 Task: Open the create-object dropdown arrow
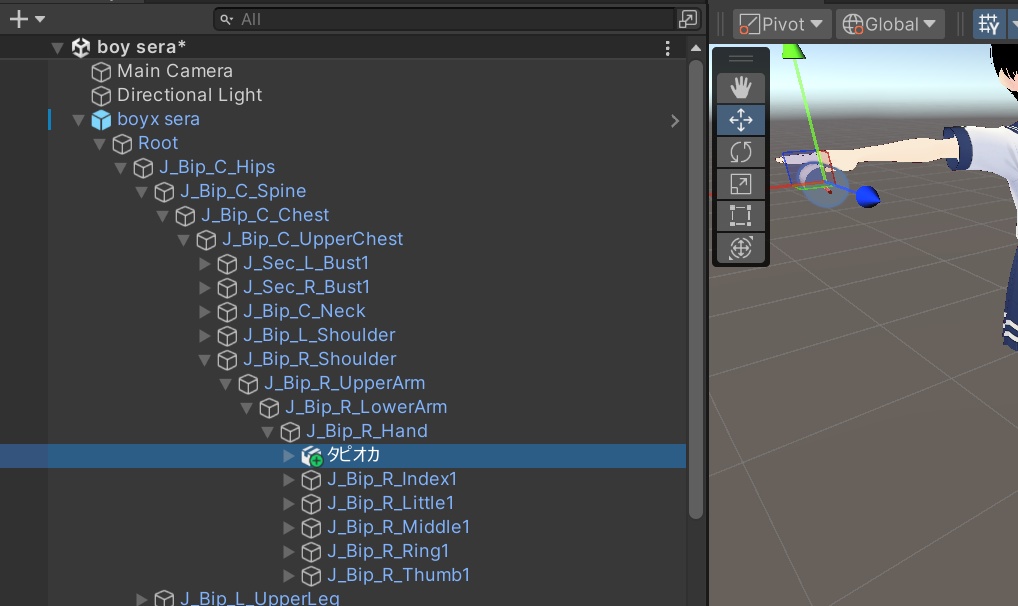pos(40,19)
